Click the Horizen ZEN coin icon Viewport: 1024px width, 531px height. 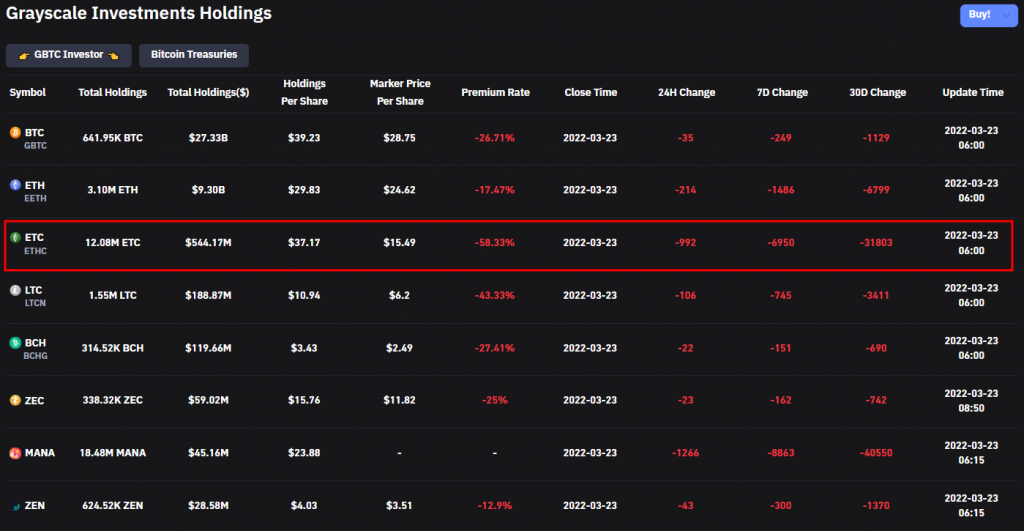pyautogui.click(x=15, y=506)
